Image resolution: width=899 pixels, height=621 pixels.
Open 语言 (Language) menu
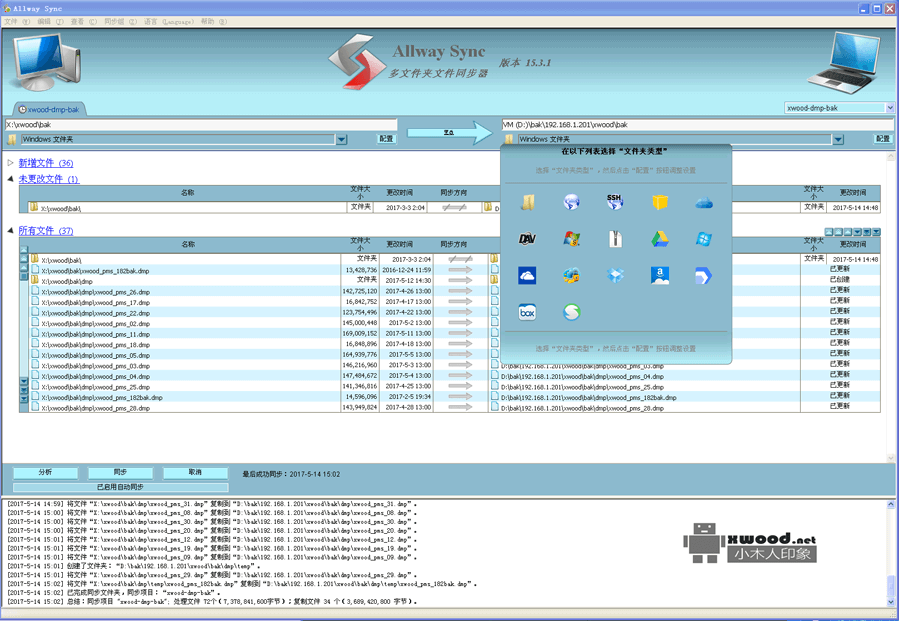pyautogui.click(x=169, y=22)
